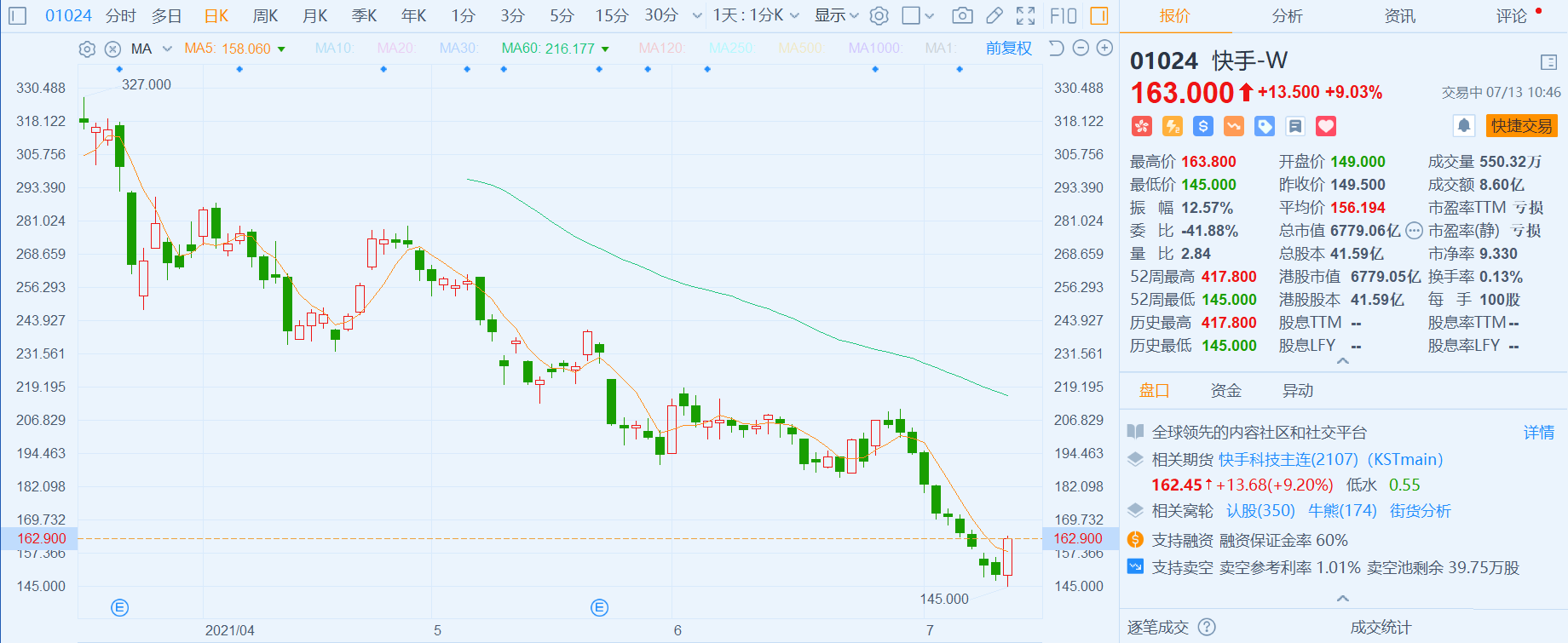Switch to the 周K chart tab

265,15
